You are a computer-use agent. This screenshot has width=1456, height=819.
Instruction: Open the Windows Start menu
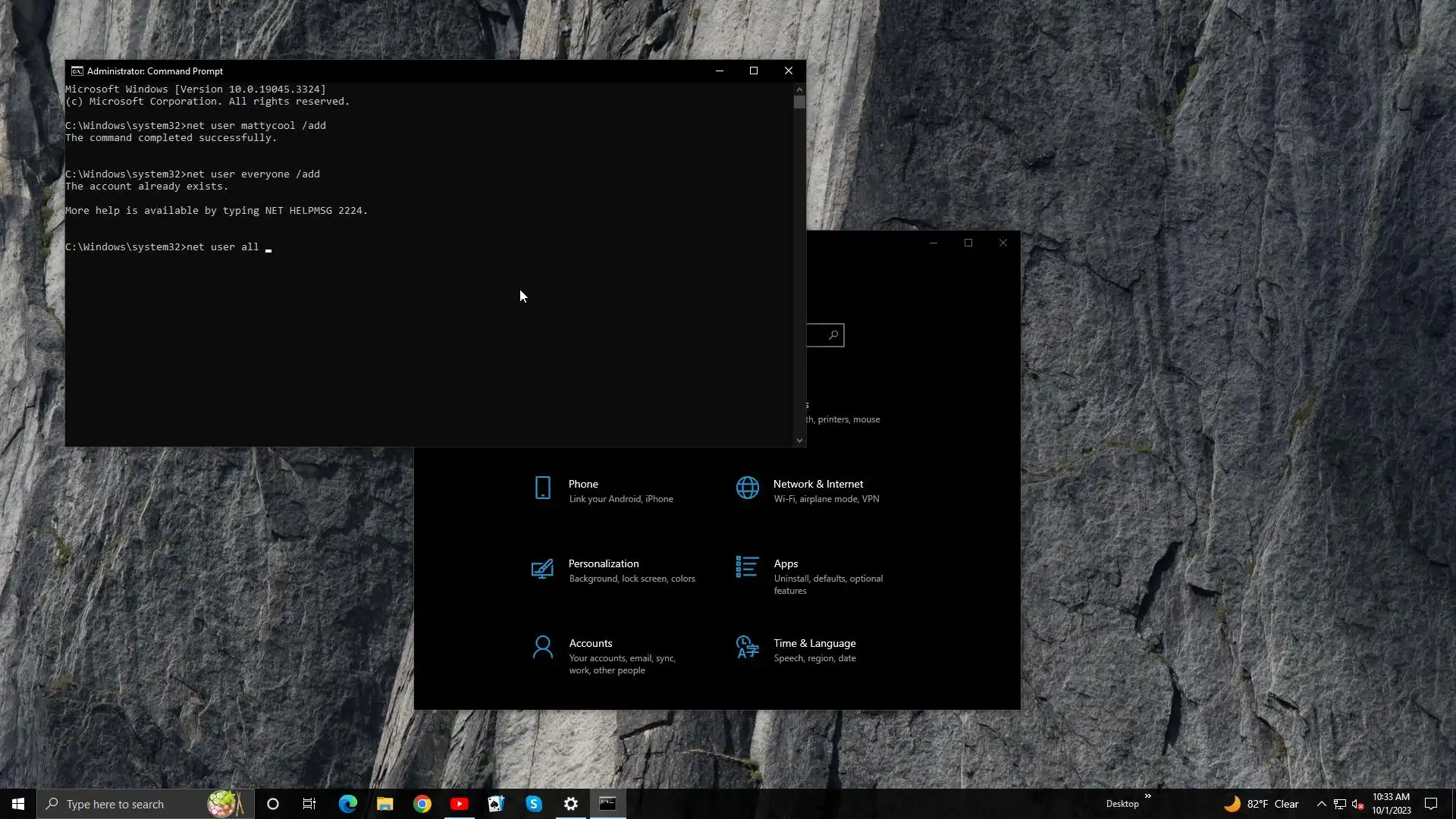(18, 804)
